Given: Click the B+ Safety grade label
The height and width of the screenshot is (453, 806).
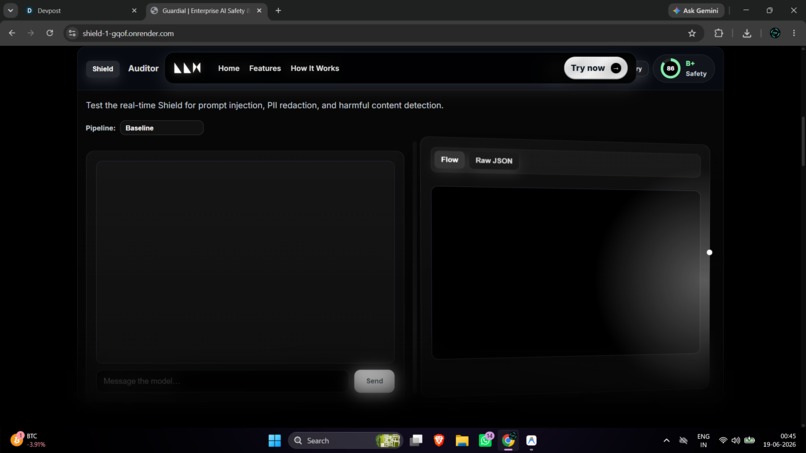Looking at the screenshot, I should [696, 68].
